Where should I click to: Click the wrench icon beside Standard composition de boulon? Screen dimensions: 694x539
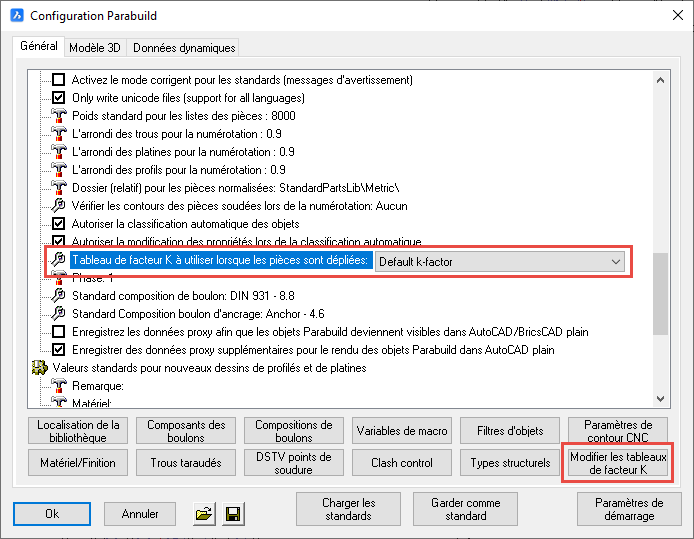click(58, 296)
